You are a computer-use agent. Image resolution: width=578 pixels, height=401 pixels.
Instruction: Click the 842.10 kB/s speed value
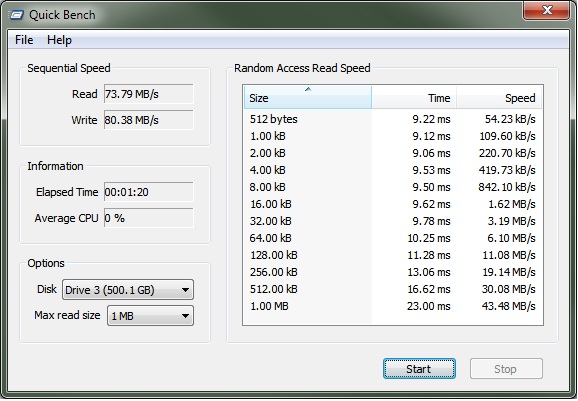pyautogui.click(x=507, y=187)
